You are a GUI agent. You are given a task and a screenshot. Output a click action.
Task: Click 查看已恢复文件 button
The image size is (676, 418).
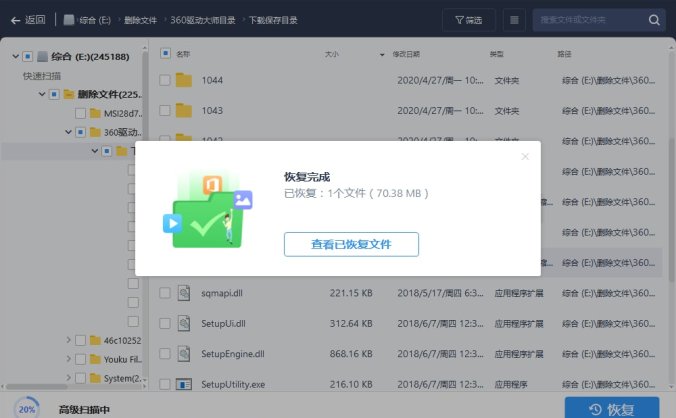click(351, 244)
